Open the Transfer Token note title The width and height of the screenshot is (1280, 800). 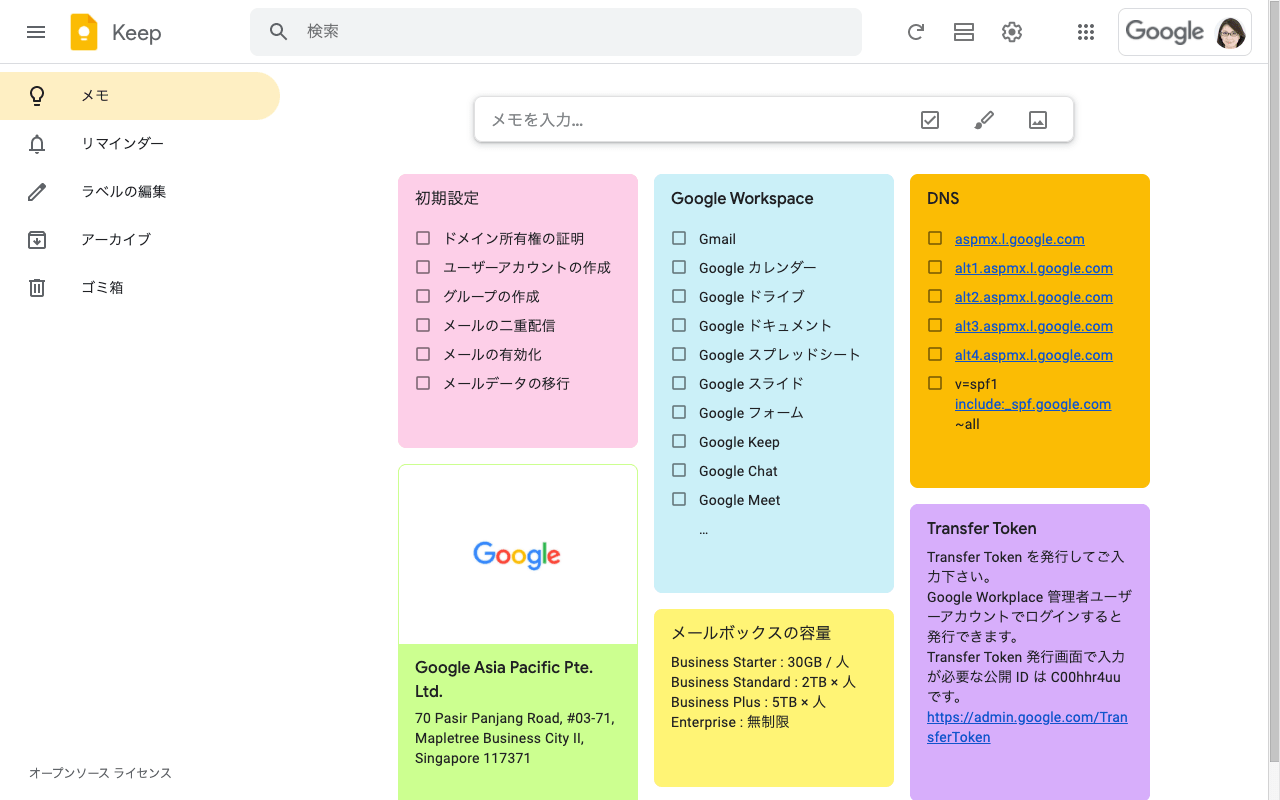click(982, 528)
